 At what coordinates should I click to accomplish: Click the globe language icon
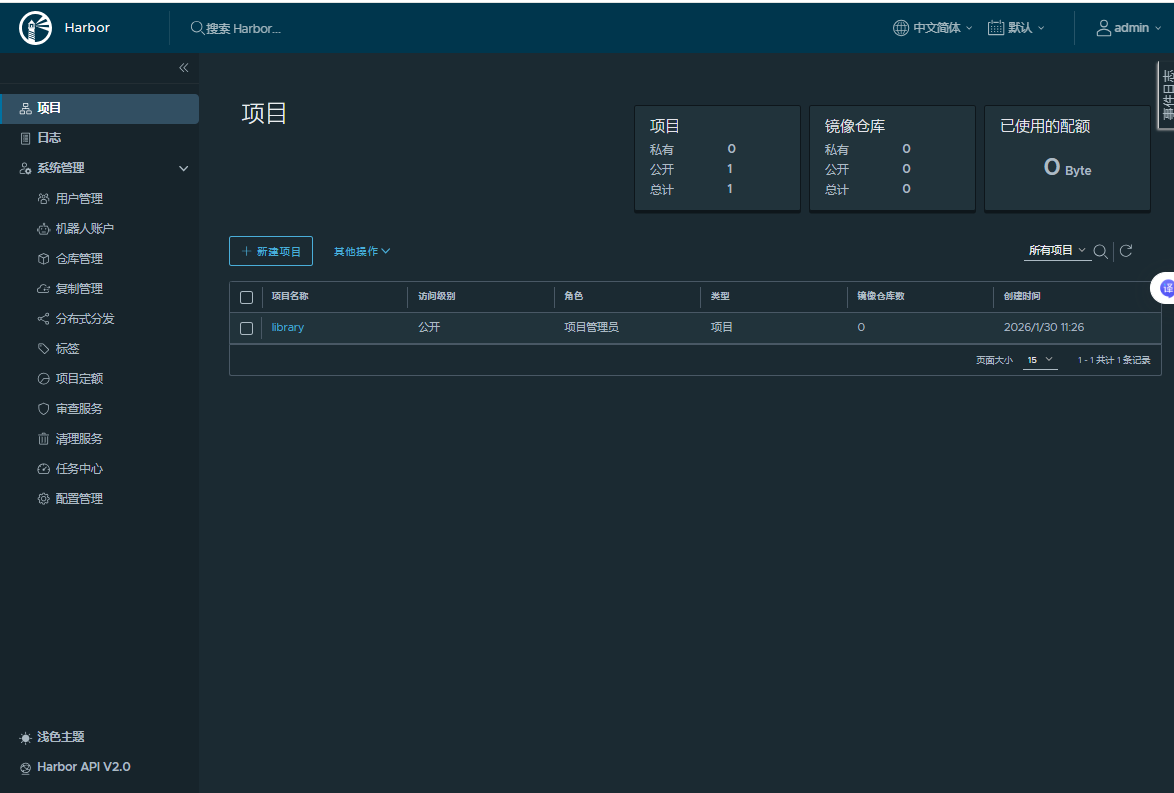point(901,28)
